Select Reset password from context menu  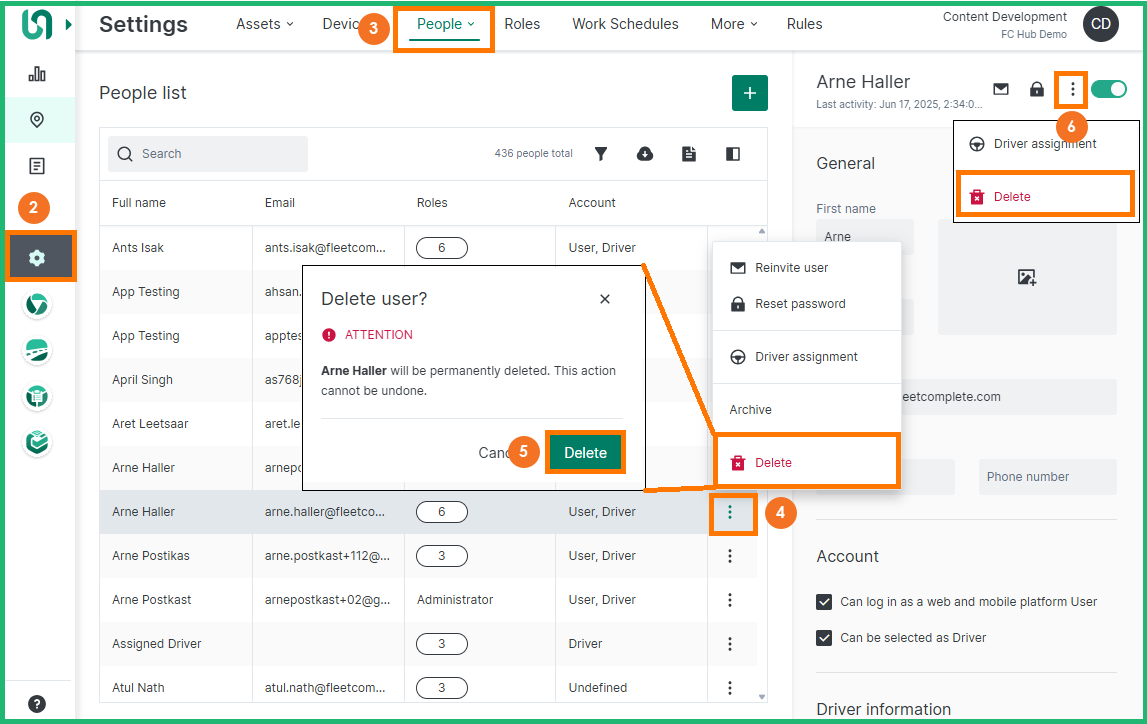click(800, 304)
